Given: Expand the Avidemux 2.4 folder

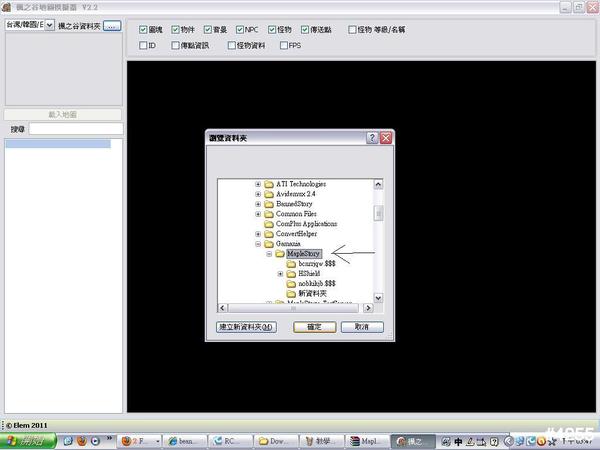Looking at the screenshot, I should point(258,194).
